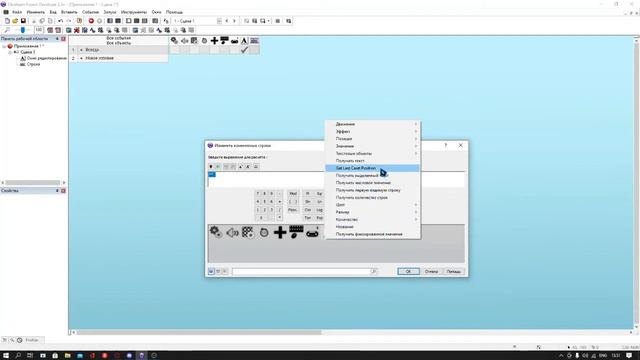
Task: Select the Mouse and keyboard icon in dialog
Action: coord(296,232)
